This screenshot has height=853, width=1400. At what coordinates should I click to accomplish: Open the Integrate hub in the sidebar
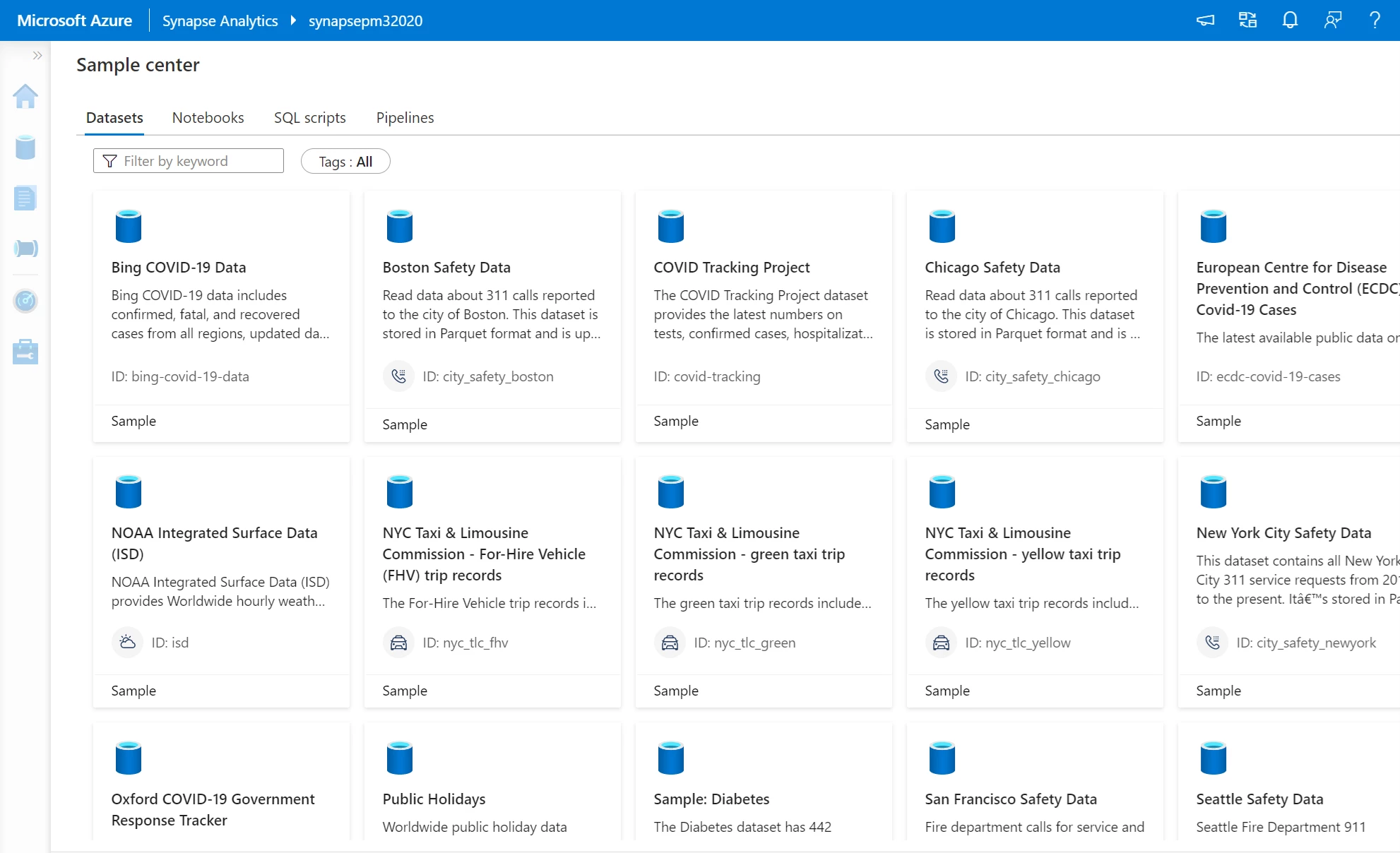pos(25,248)
